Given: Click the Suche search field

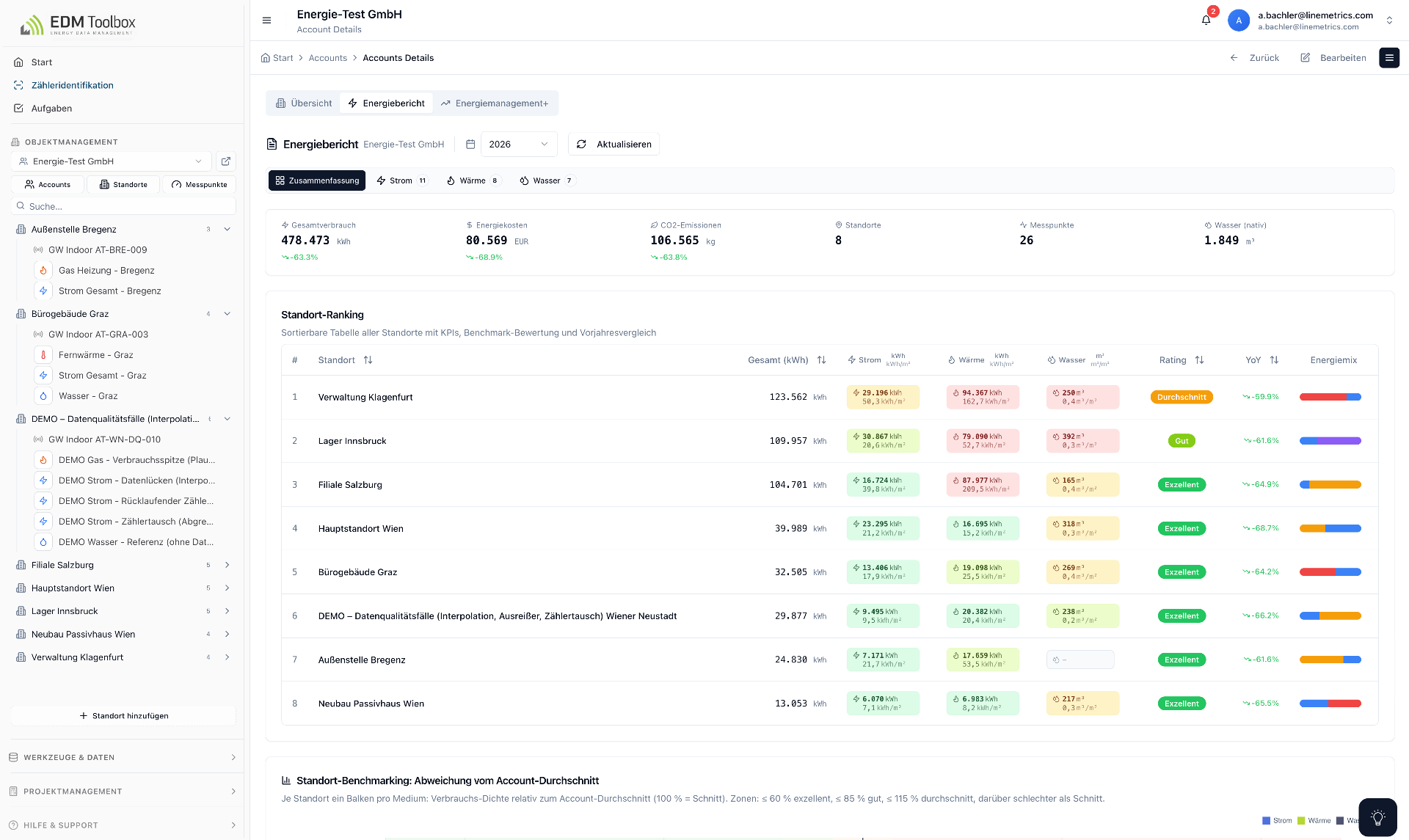Looking at the screenshot, I should point(123,206).
